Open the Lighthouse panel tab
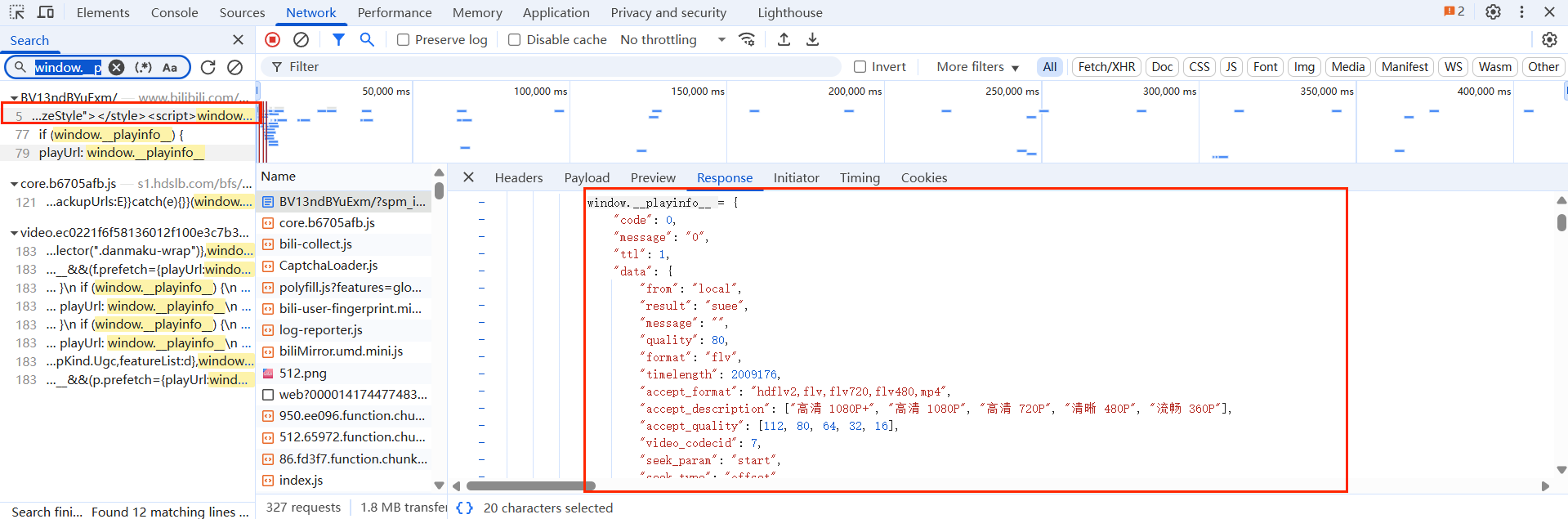This screenshot has width=1568, height=519. point(790,12)
